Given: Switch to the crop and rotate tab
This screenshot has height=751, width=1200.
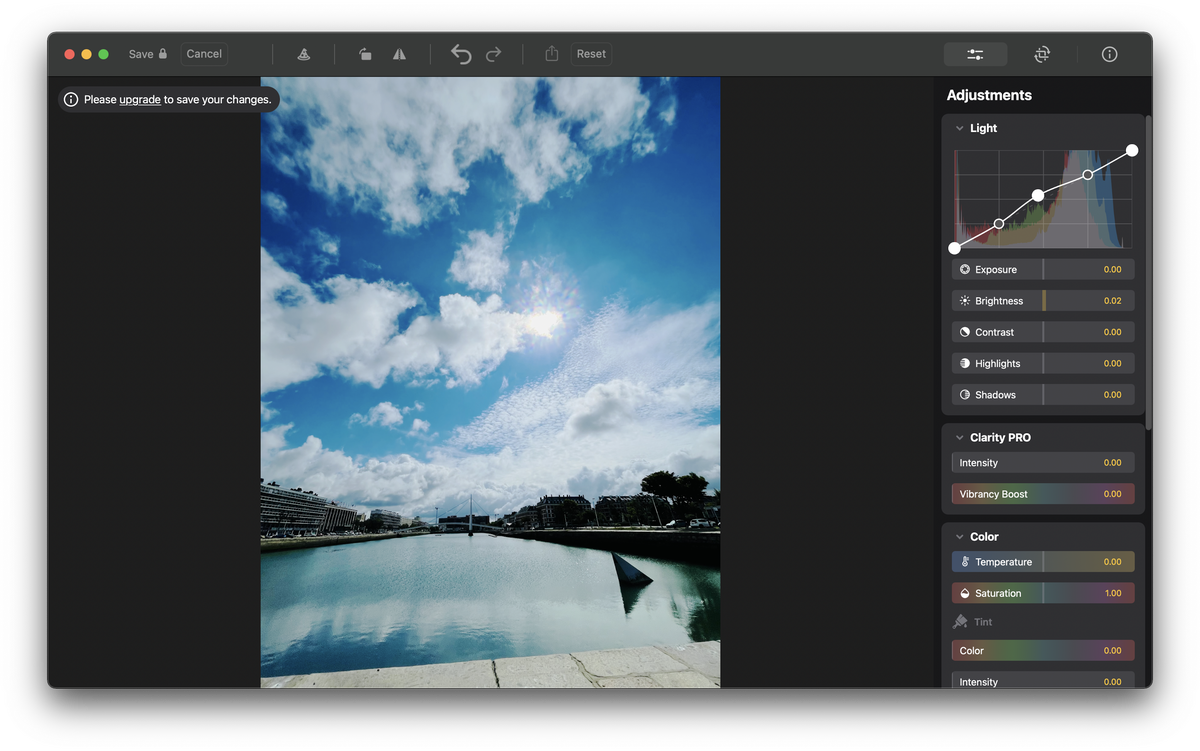Looking at the screenshot, I should (x=1042, y=54).
